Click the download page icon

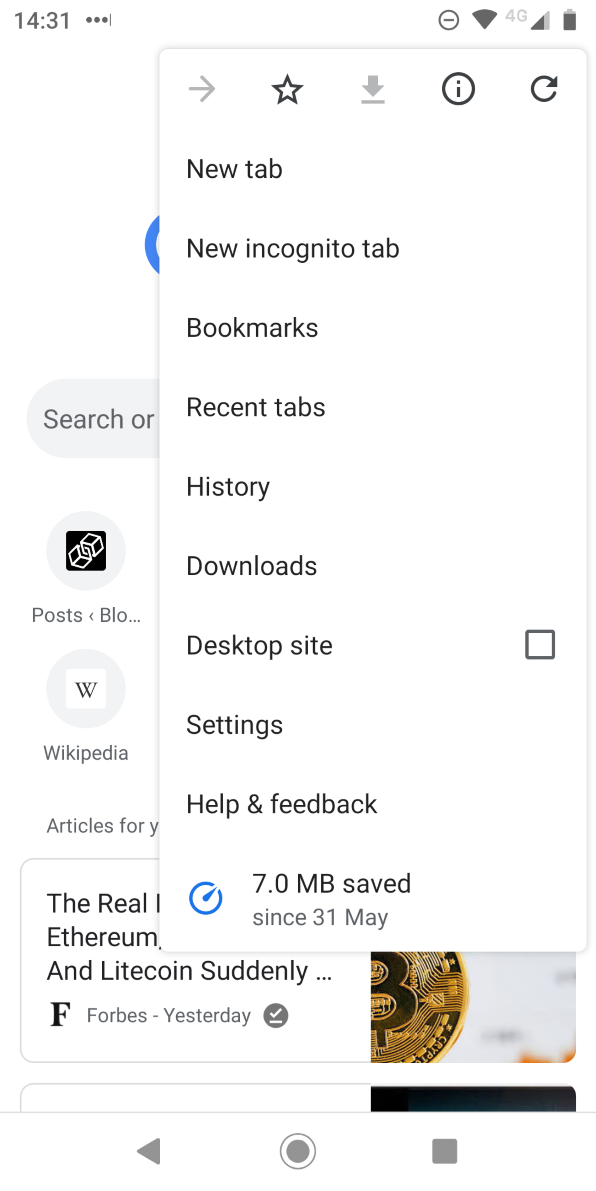[372, 88]
